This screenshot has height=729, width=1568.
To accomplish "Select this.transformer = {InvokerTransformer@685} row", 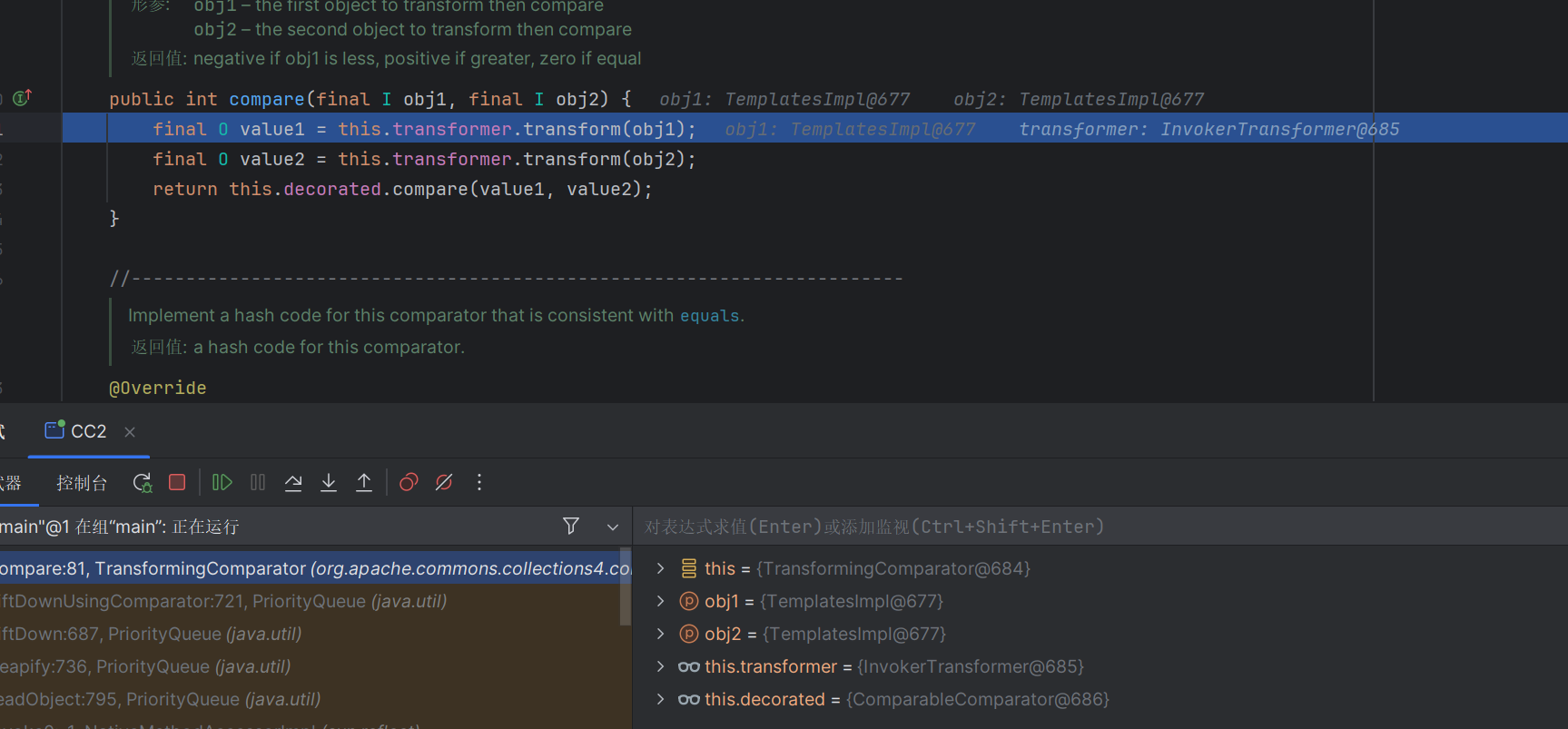I will pos(1100,666).
